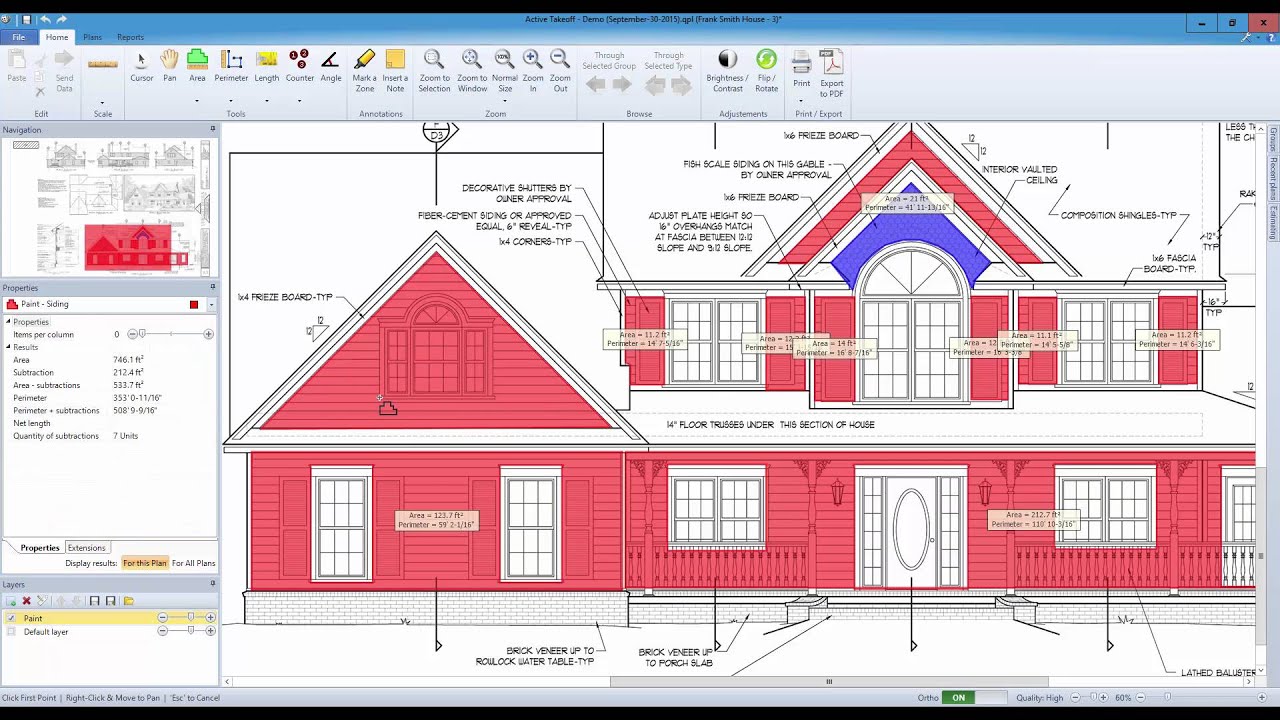
Task: Show results For All Plans
Action: coord(193,563)
